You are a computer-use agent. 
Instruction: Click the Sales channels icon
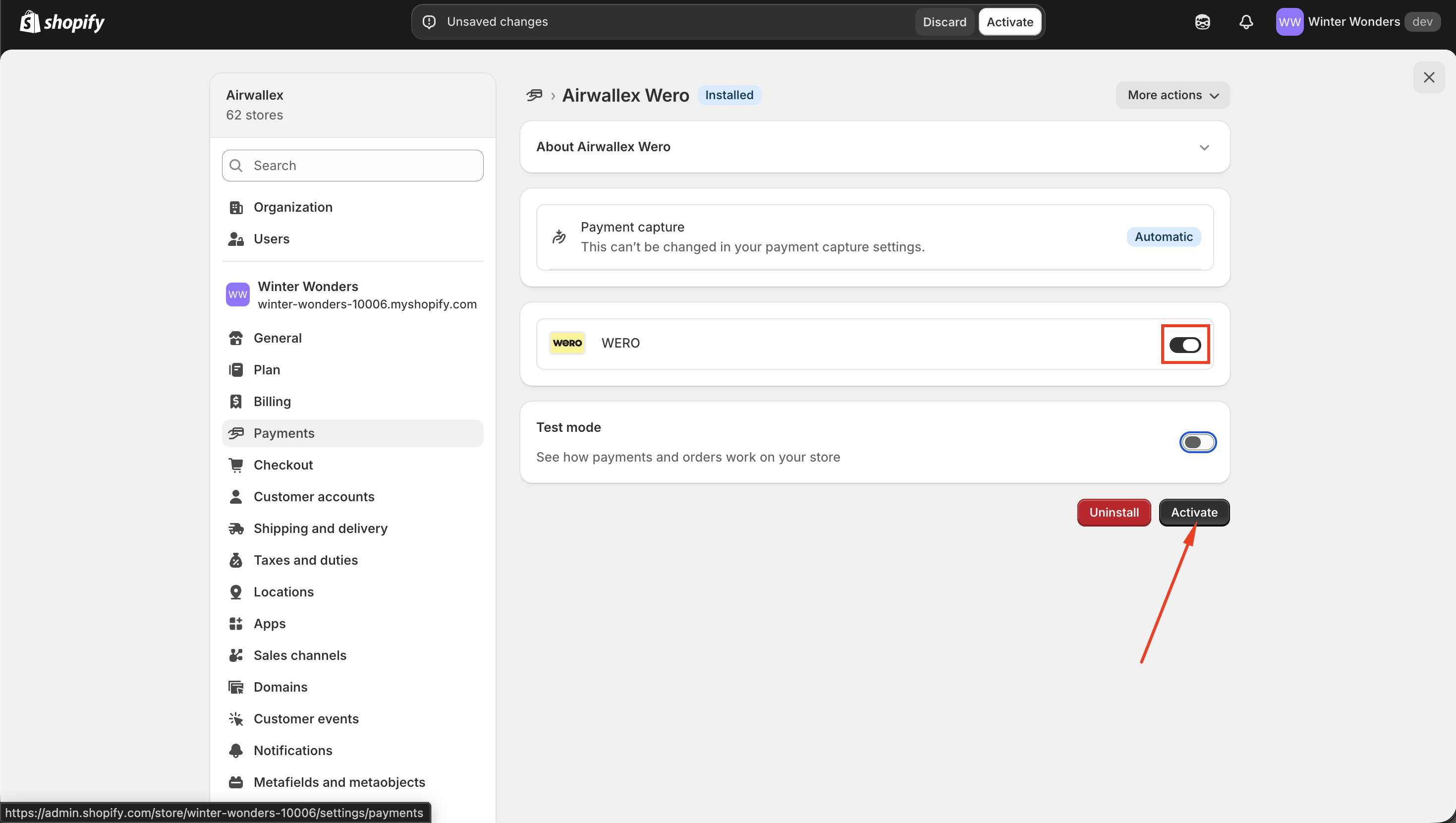[x=236, y=655]
